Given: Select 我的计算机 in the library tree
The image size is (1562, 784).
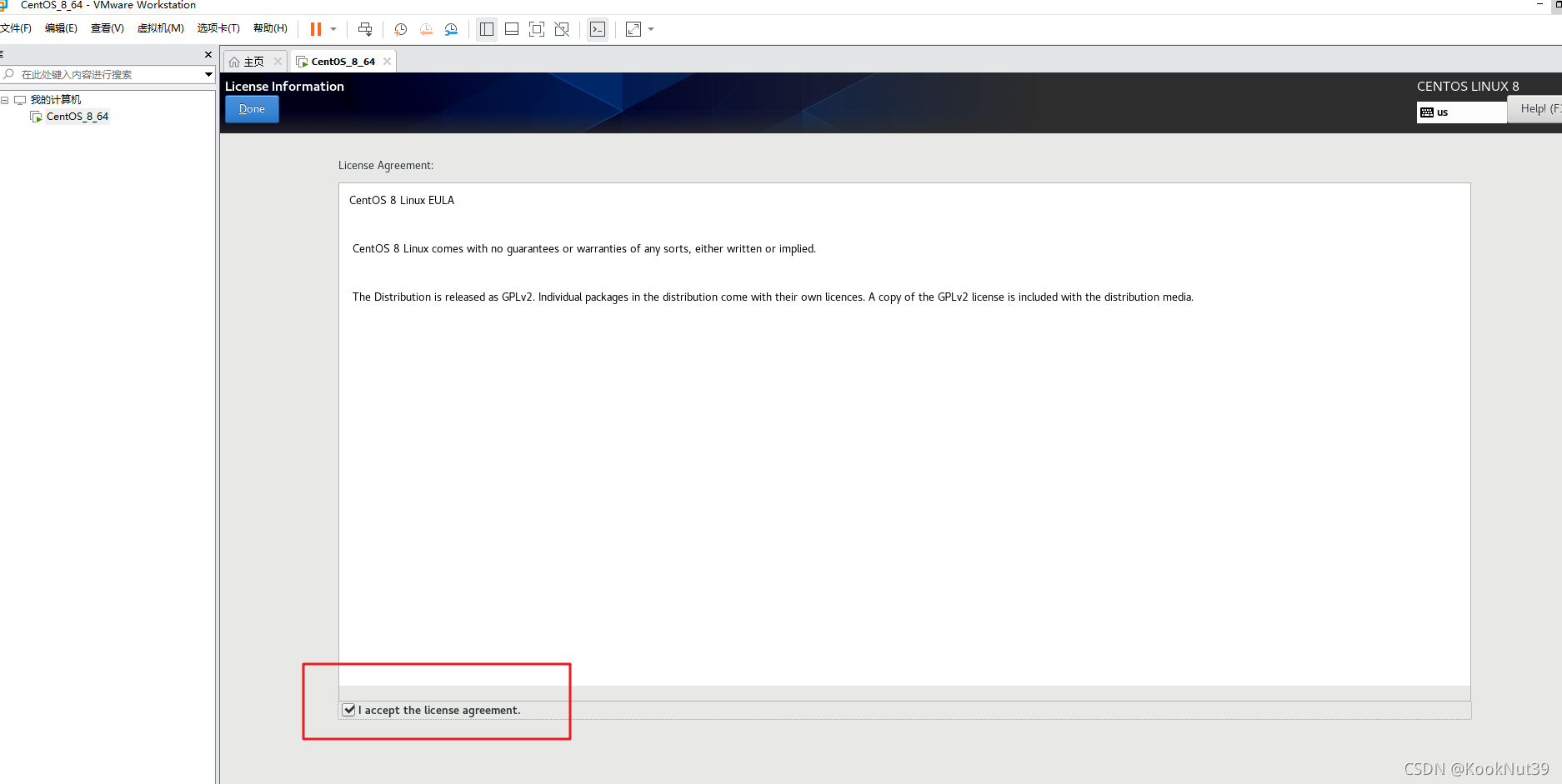Looking at the screenshot, I should [x=55, y=100].
